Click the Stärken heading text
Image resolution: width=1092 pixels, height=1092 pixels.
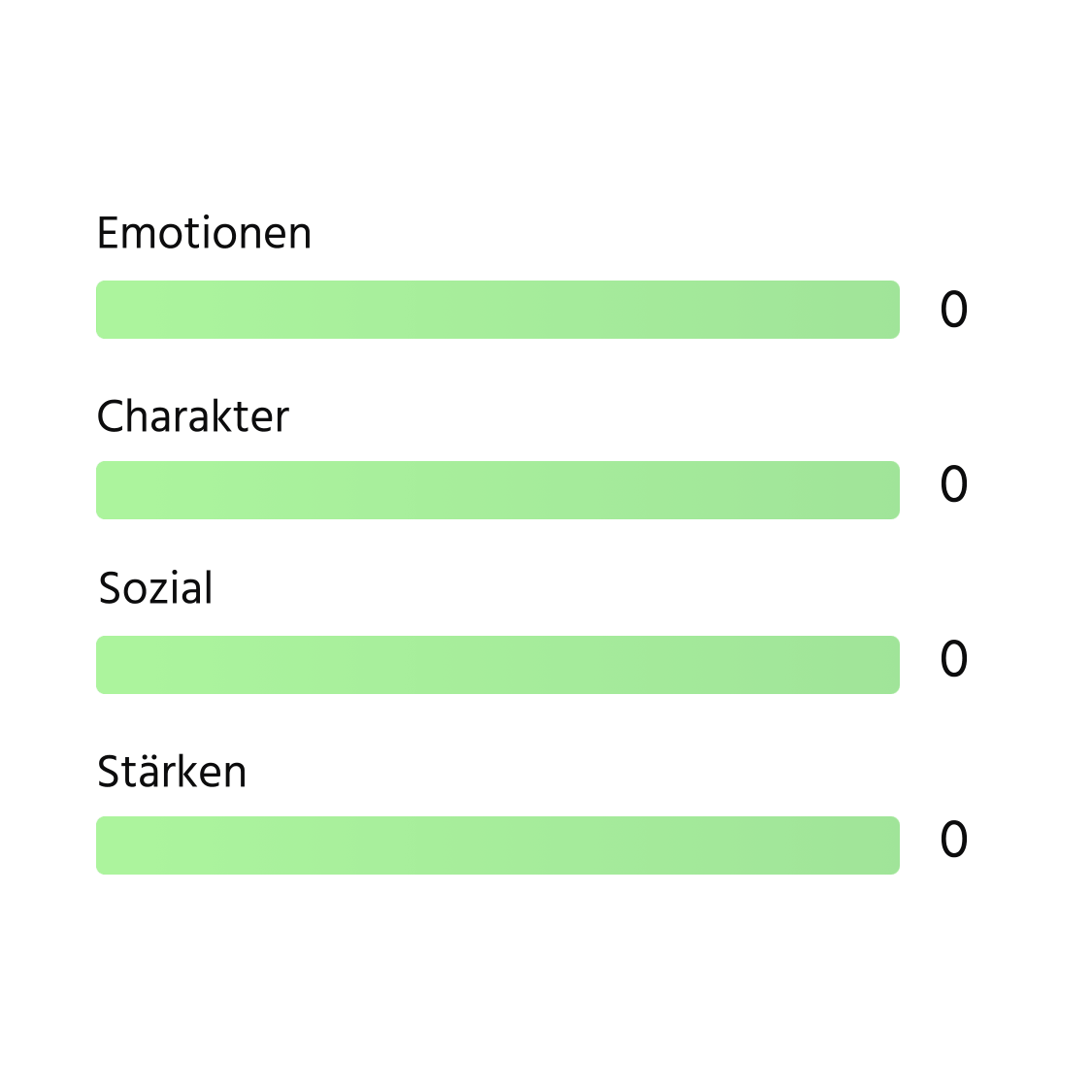[x=172, y=773]
